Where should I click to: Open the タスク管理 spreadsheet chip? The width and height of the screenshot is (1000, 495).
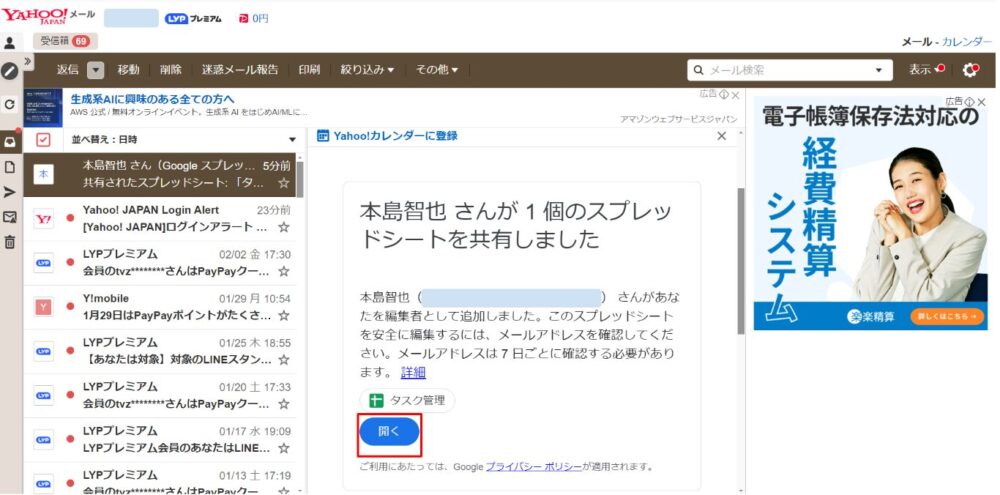pyautogui.click(x=408, y=401)
